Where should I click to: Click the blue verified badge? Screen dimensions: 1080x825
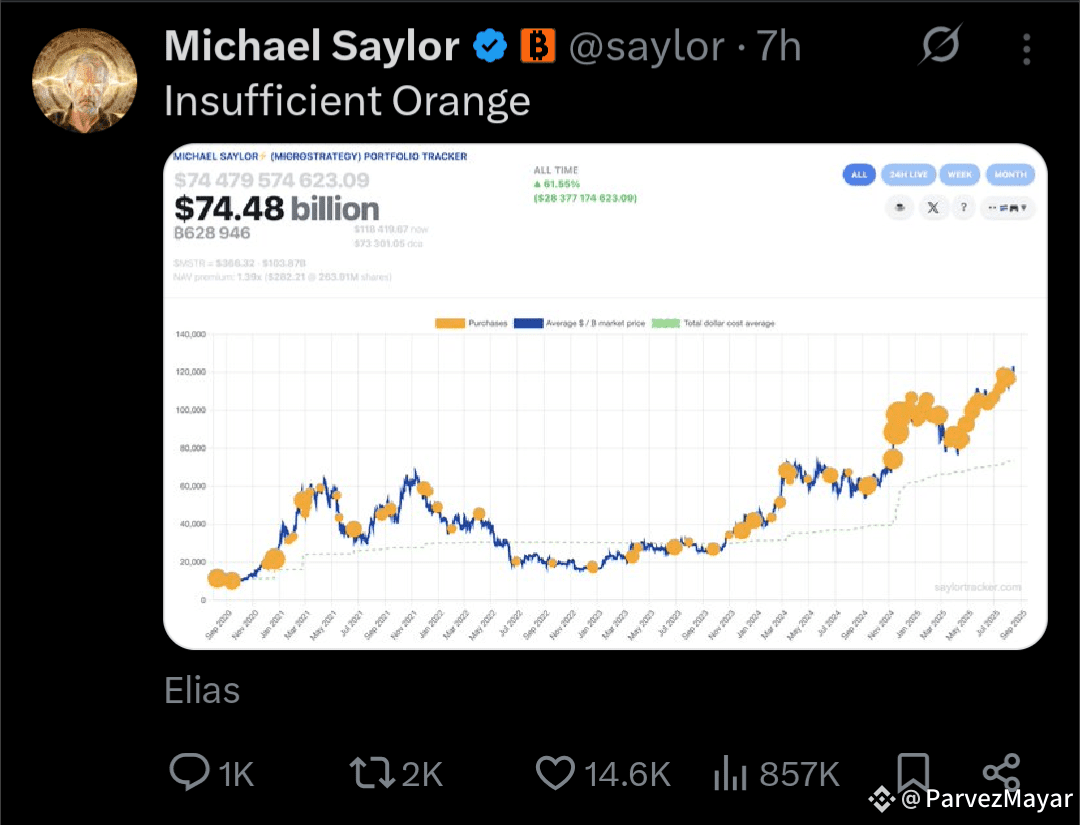(x=490, y=46)
